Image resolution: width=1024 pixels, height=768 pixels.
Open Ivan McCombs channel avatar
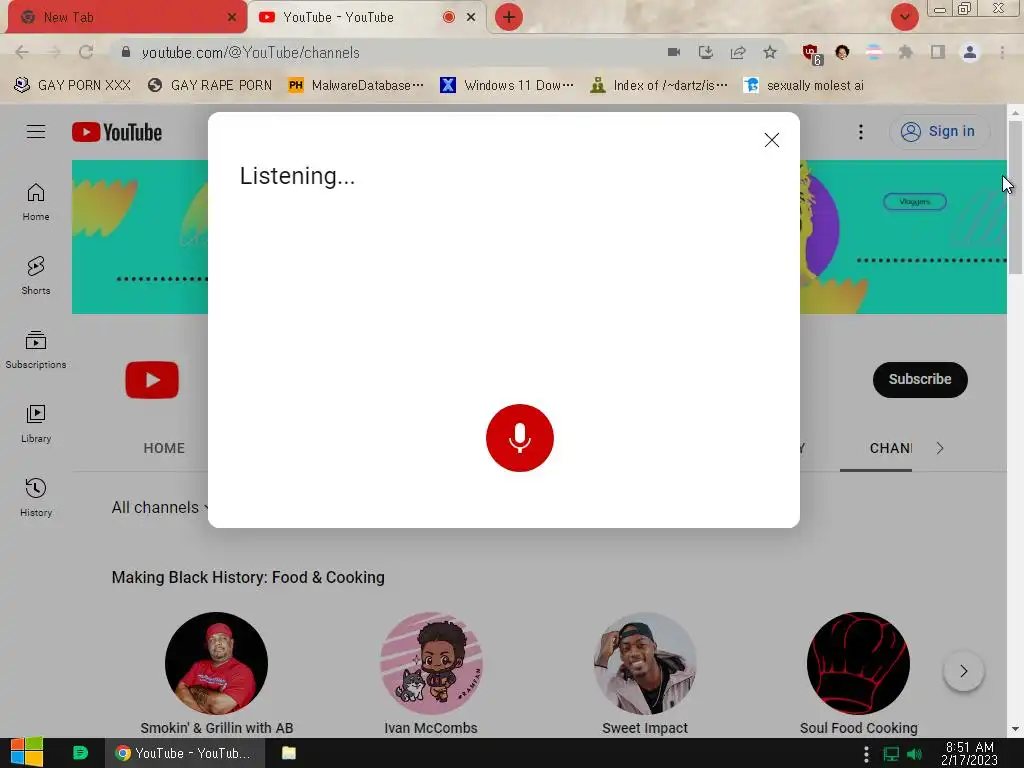[431, 663]
